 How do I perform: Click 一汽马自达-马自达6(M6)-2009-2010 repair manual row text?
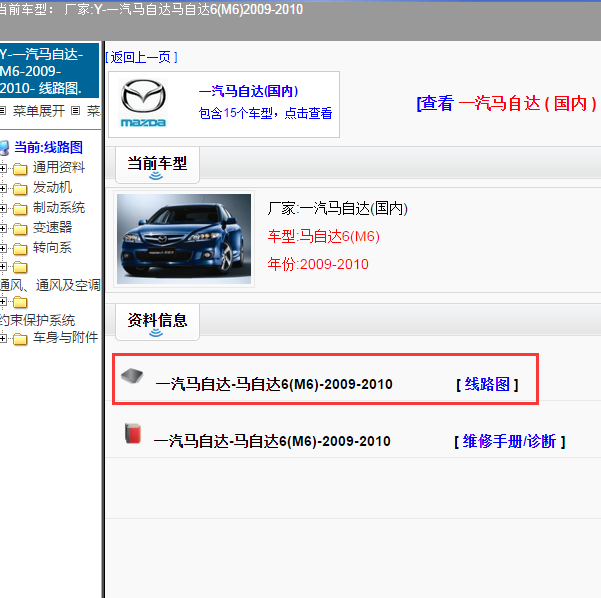coord(272,441)
